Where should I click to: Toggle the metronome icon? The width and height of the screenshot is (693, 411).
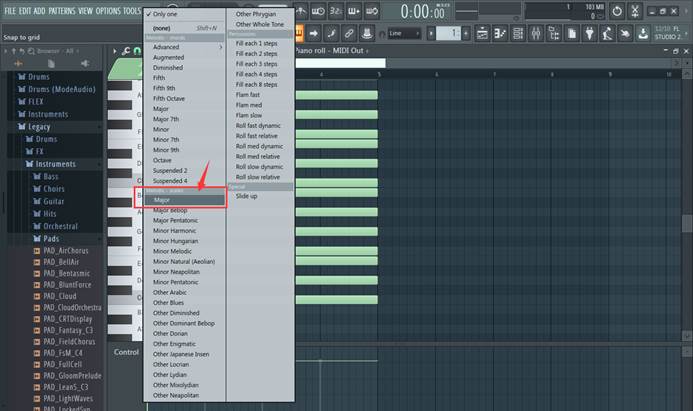[301, 11]
